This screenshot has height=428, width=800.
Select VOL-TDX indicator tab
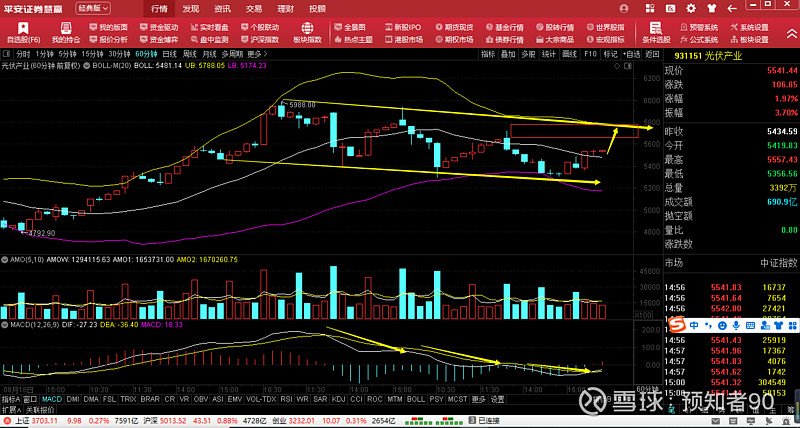(259, 399)
